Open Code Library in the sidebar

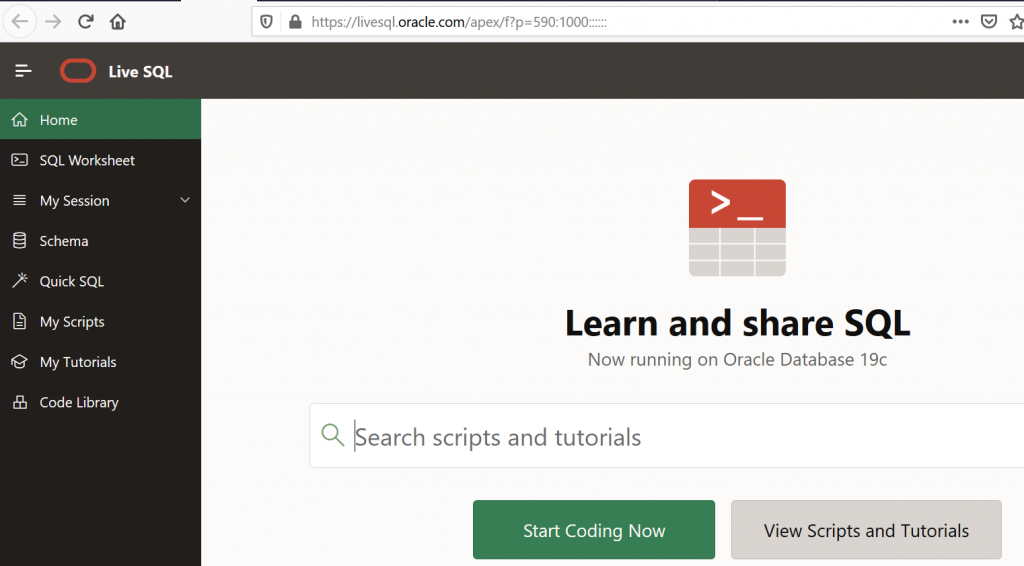pos(101,403)
